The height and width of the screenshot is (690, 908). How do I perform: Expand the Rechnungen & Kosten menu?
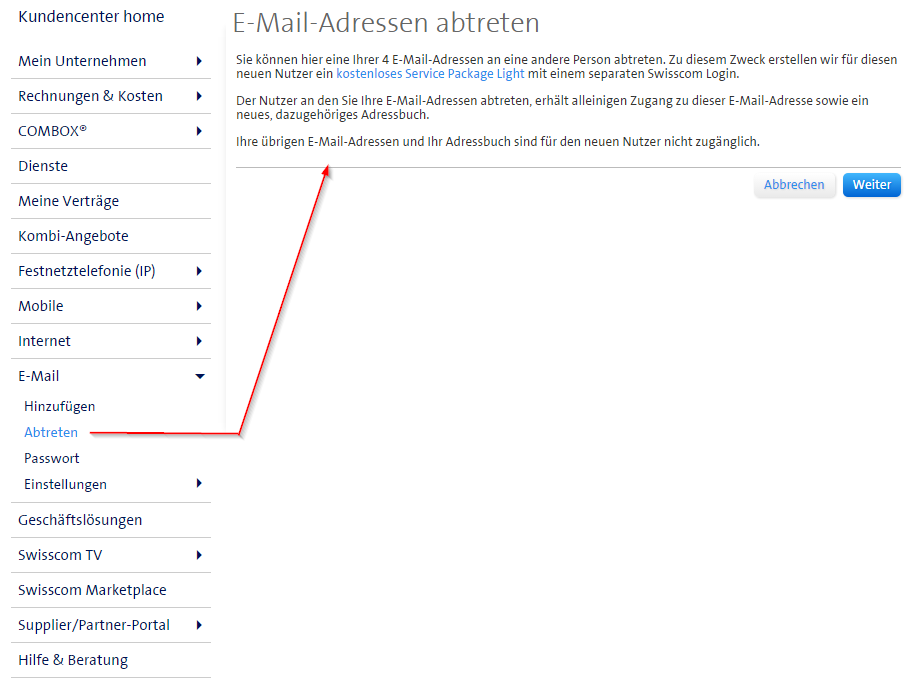click(200, 96)
